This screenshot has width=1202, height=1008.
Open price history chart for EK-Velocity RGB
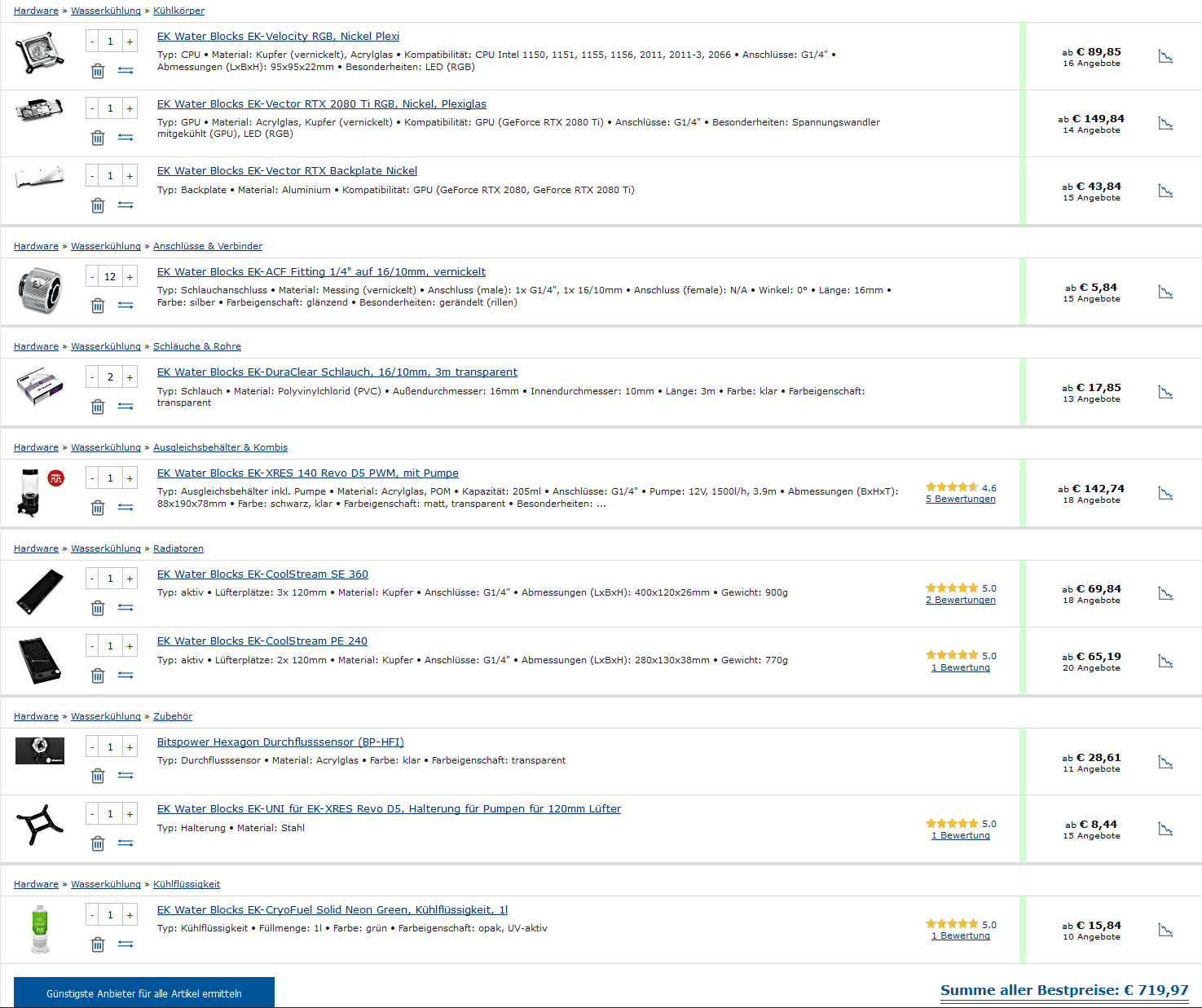tap(1166, 56)
